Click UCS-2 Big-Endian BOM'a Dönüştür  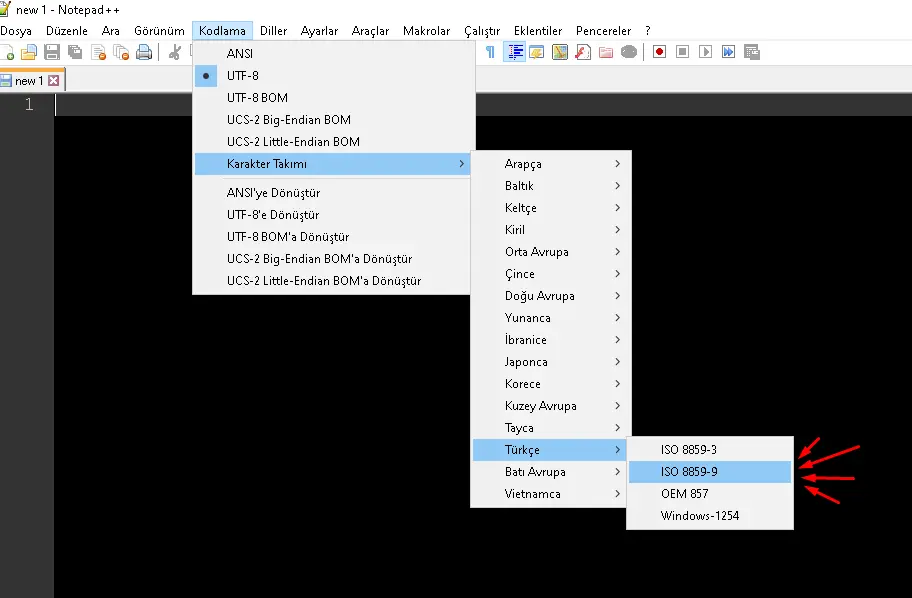[x=333, y=259]
